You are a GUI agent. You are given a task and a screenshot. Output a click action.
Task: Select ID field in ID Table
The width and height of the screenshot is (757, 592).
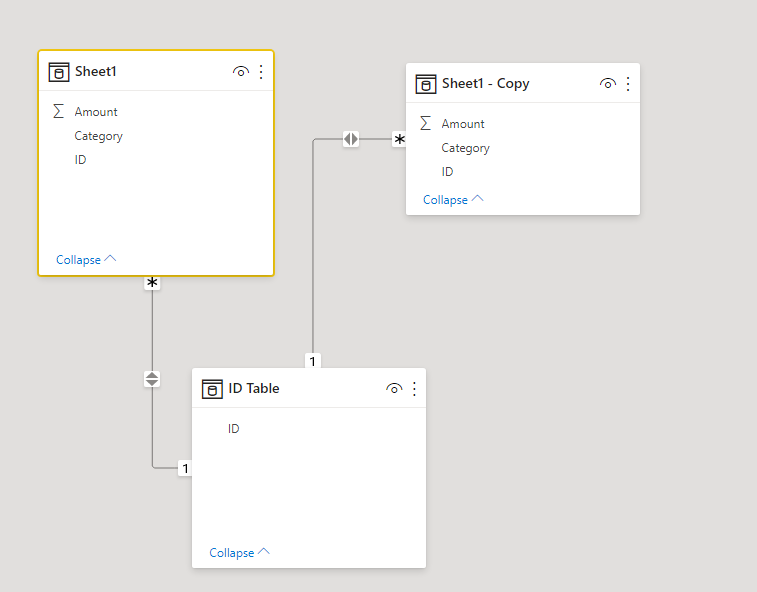click(234, 429)
